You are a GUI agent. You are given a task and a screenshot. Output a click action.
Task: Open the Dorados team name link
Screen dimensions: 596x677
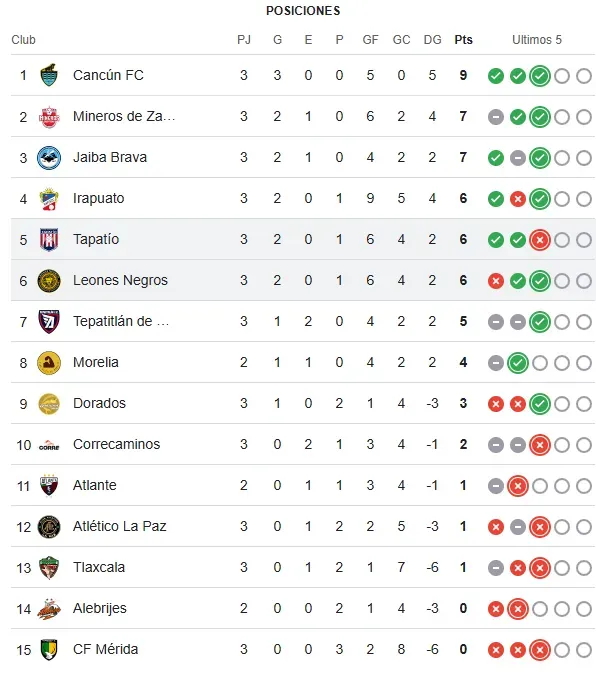point(99,403)
